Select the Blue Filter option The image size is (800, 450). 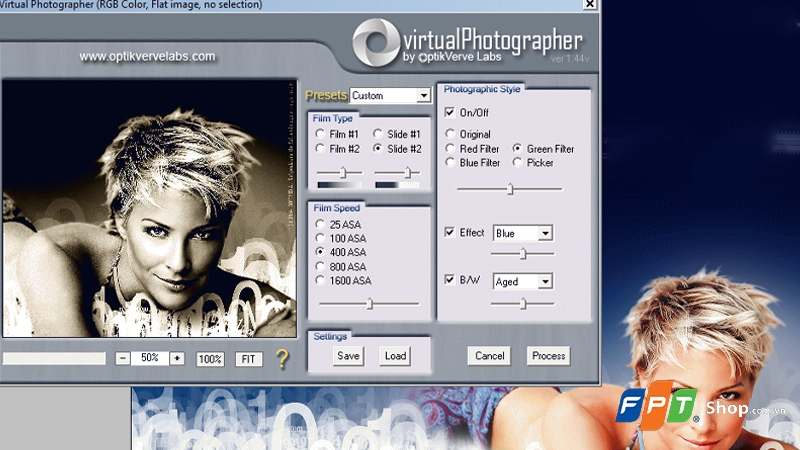[449, 162]
